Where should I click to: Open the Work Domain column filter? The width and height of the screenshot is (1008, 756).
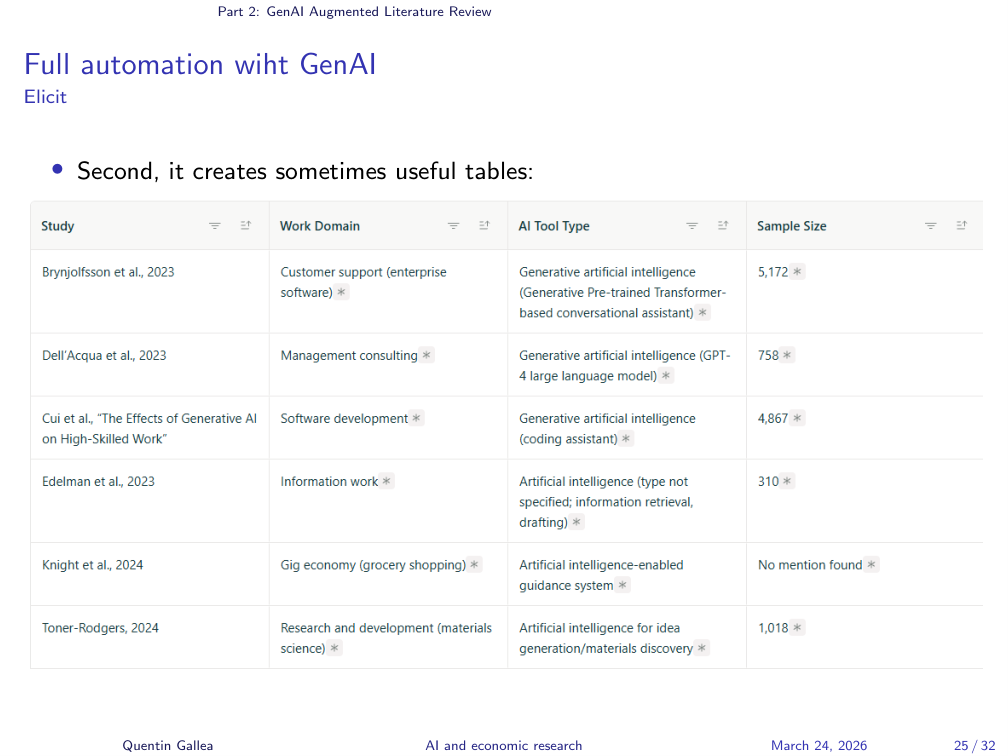(454, 226)
